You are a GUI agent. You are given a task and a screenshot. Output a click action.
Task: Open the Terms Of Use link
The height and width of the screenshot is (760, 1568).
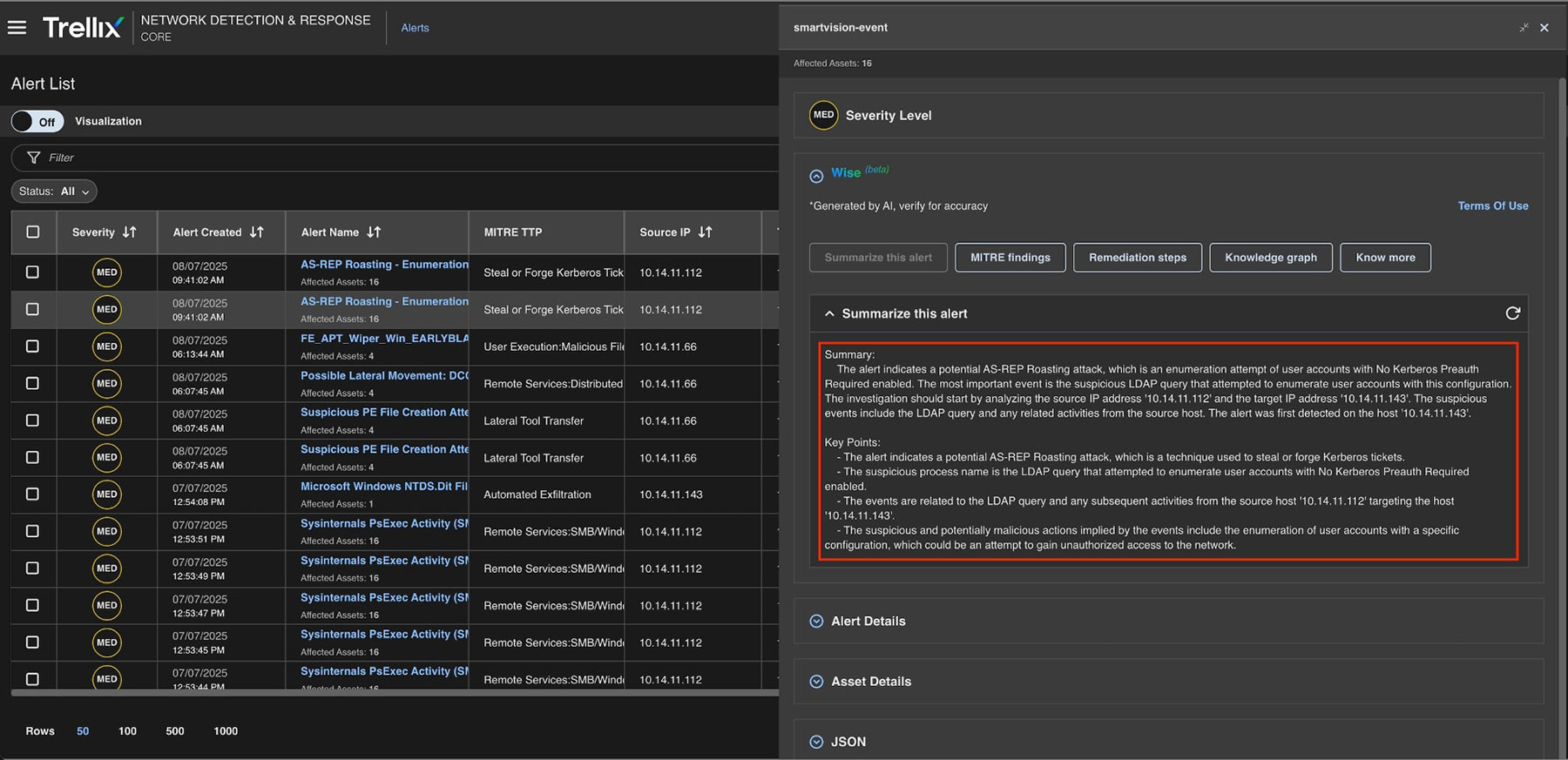(x=1492, y=206)
